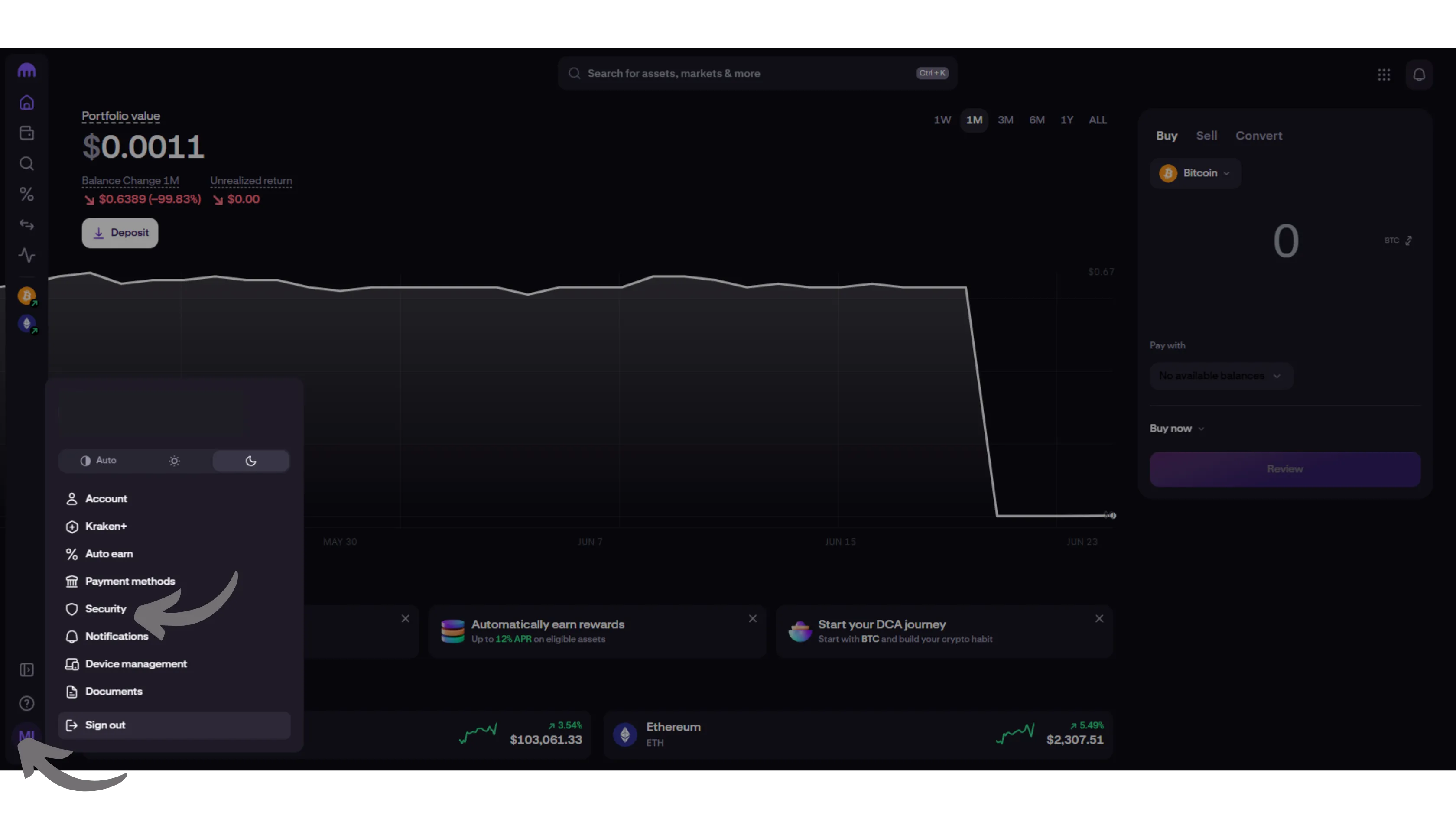Switch theme to Auto mode

(x=98, y=461)
